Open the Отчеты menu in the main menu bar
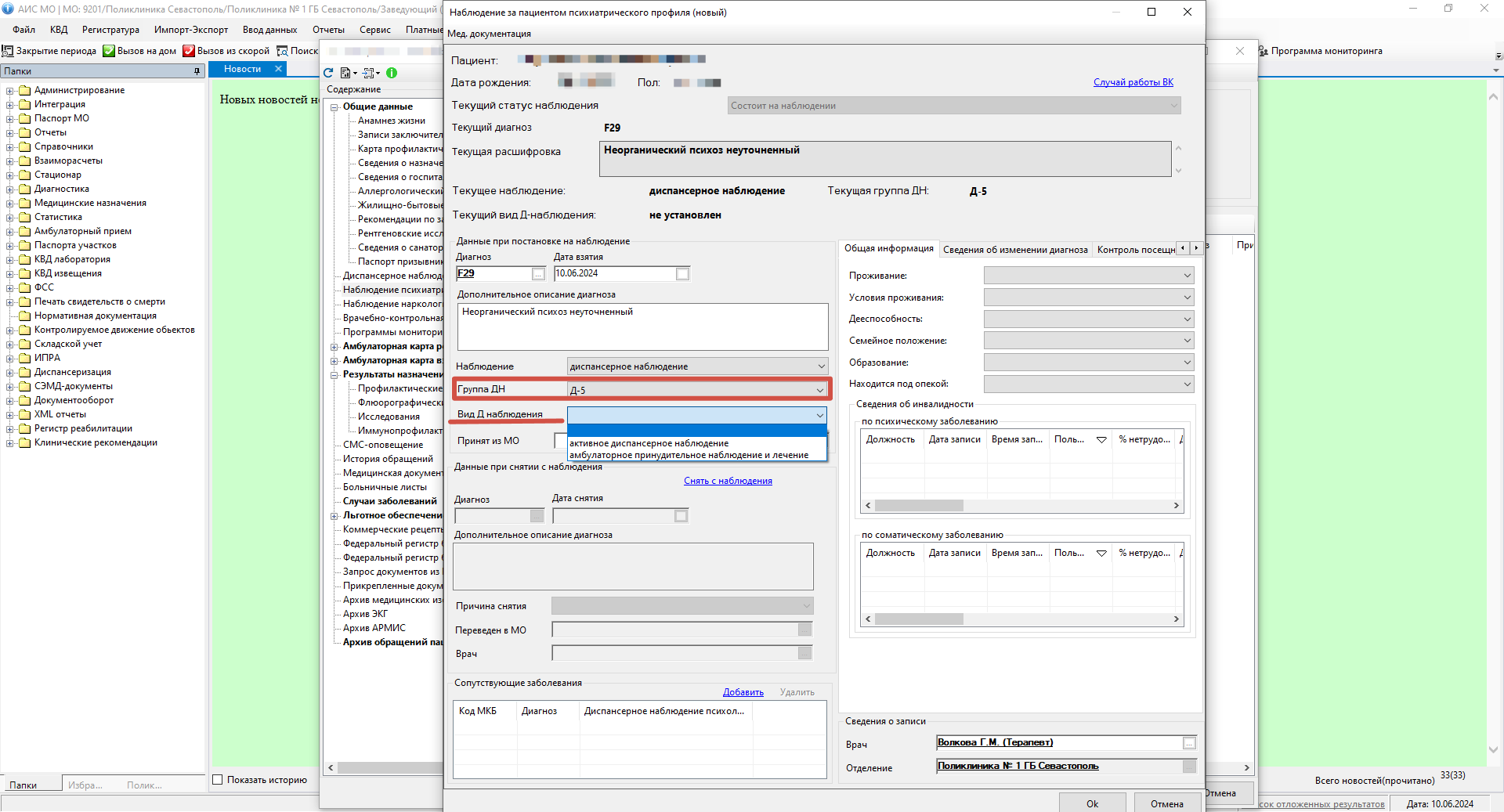The image size is (1504, 812). coord(328,30)
